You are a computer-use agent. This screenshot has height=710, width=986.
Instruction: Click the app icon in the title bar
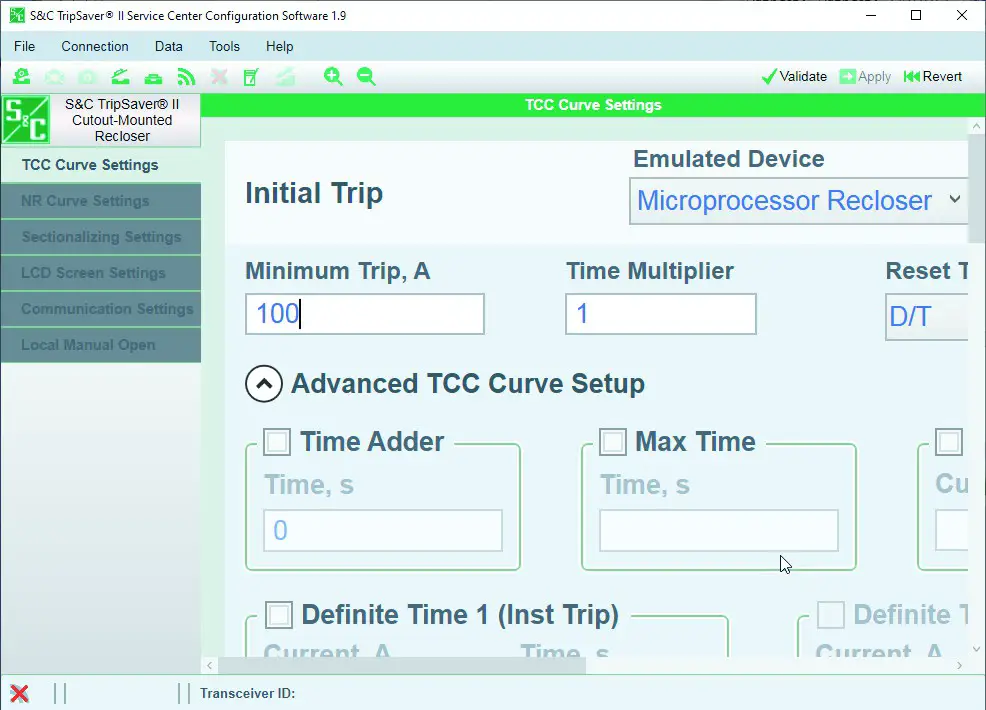[x=17, y=15]
